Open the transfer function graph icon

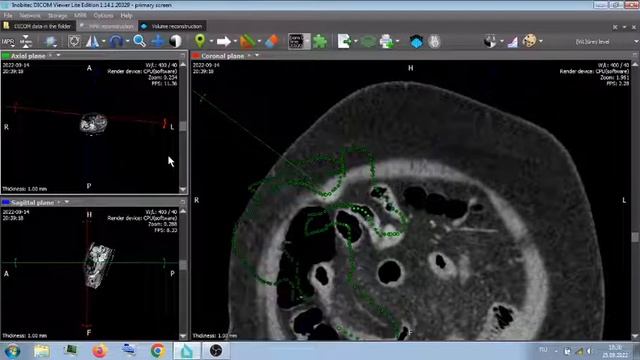click(512, 41)
